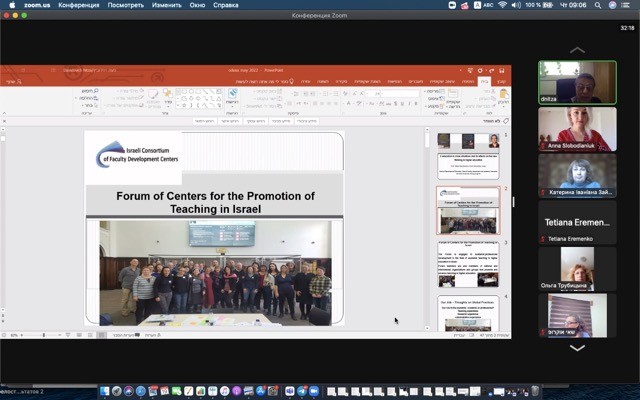Click the ABC input source indicator

point(490,5)
